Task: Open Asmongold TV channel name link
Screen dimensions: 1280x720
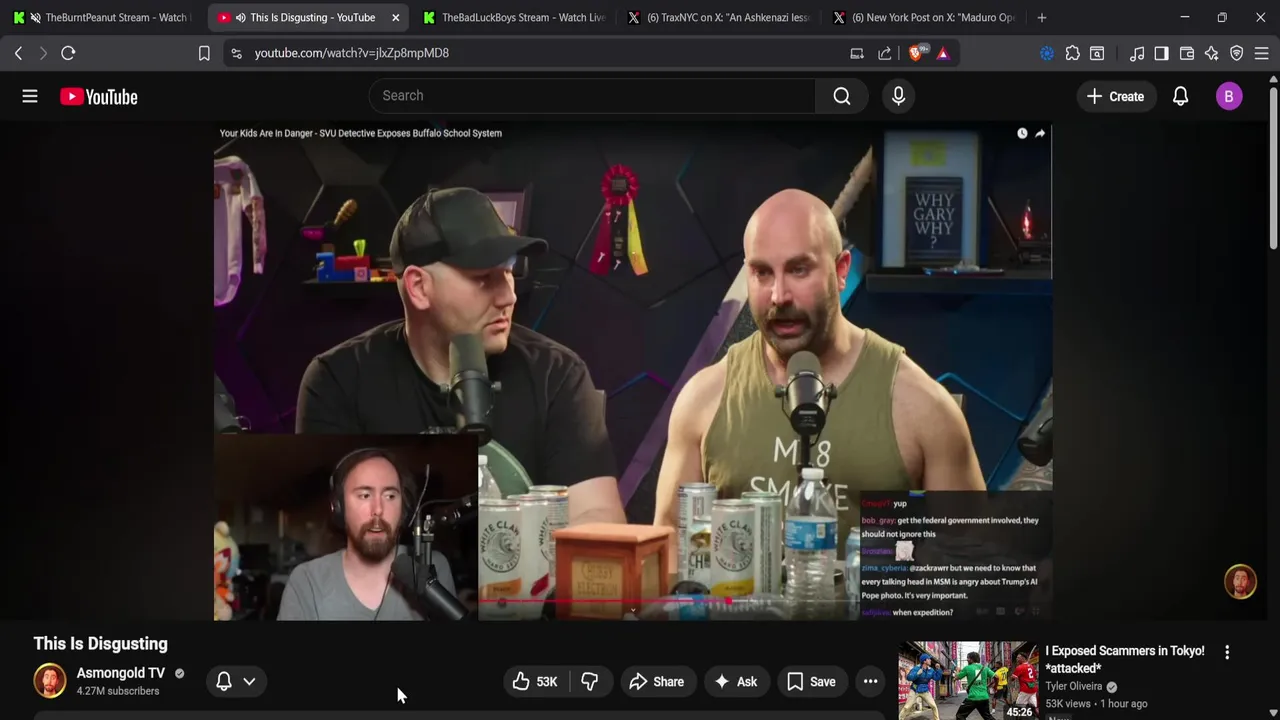Action: tap(121, 673)
